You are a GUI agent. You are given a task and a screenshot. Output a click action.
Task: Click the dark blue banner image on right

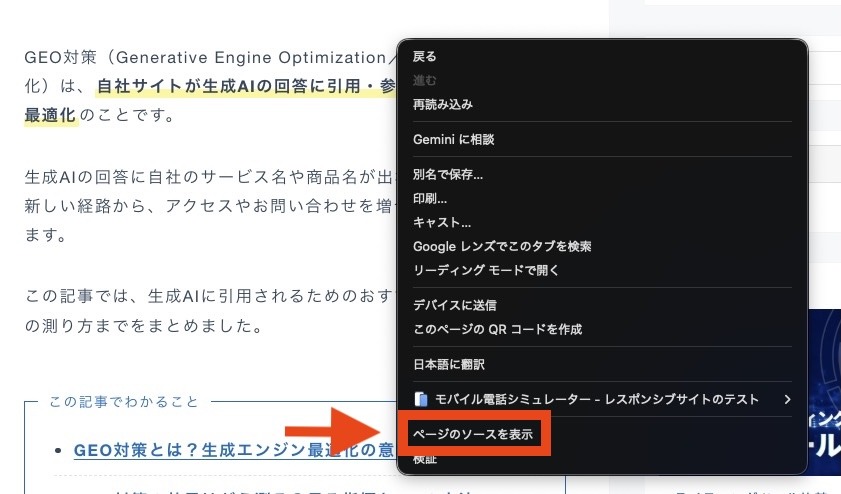(x=824, y=392)
